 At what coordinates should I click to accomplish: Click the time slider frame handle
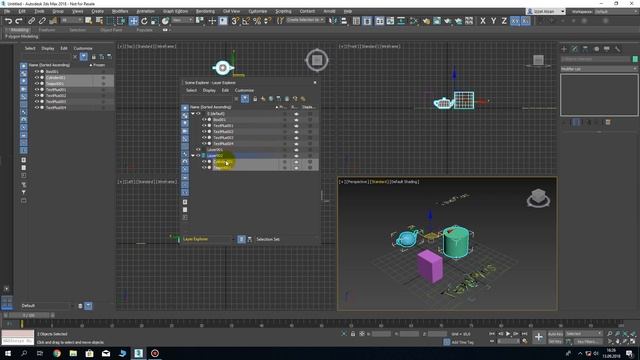pyautogui.click(x=28, y=316)
